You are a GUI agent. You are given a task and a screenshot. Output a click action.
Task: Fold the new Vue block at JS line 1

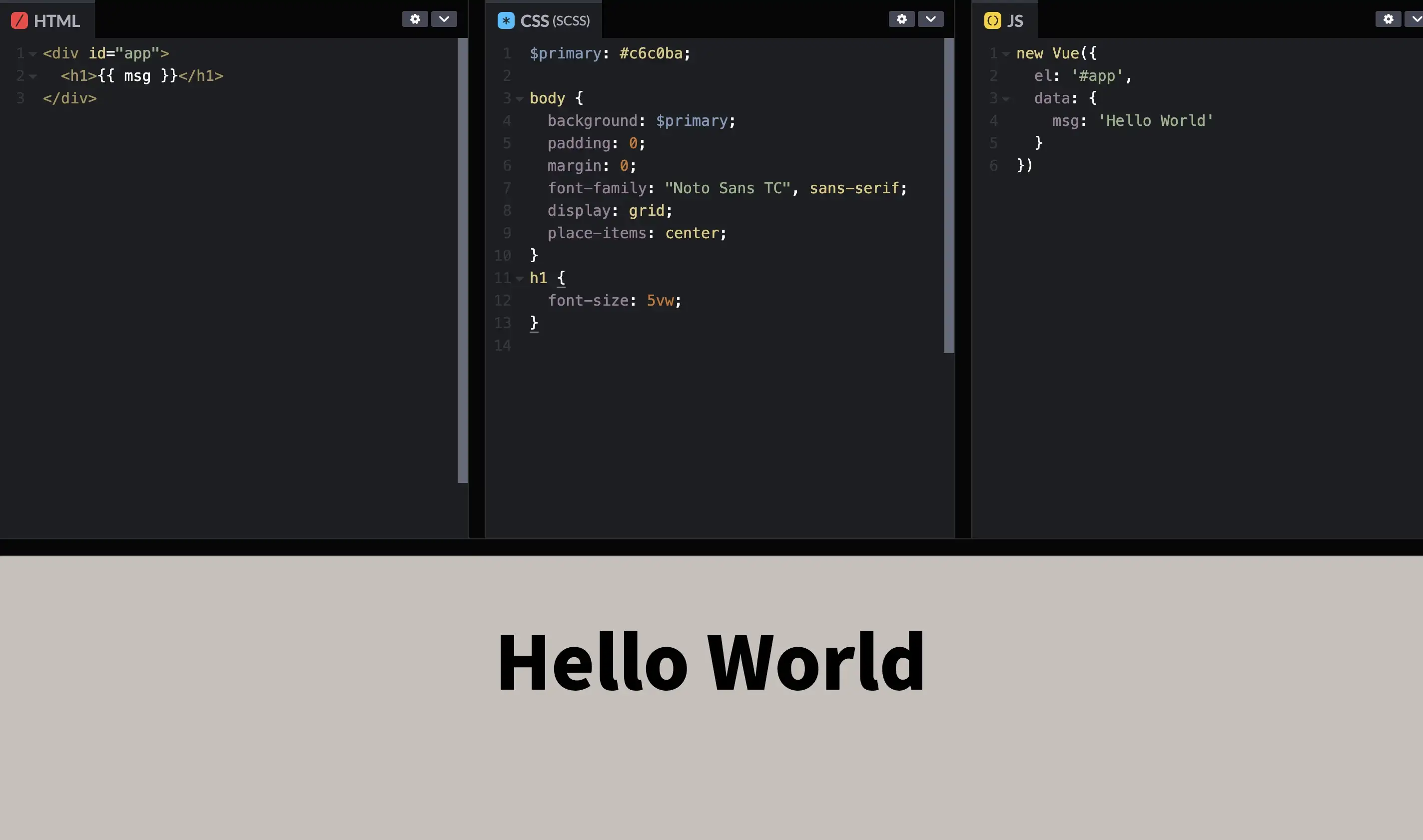click(x=1006, y=54)
